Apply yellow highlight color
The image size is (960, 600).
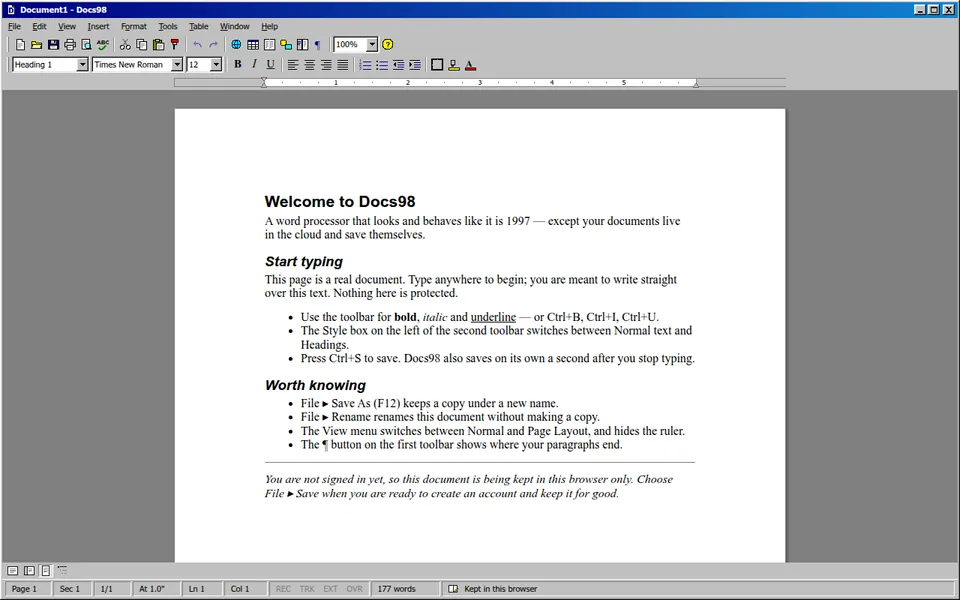tap(454, 65)
